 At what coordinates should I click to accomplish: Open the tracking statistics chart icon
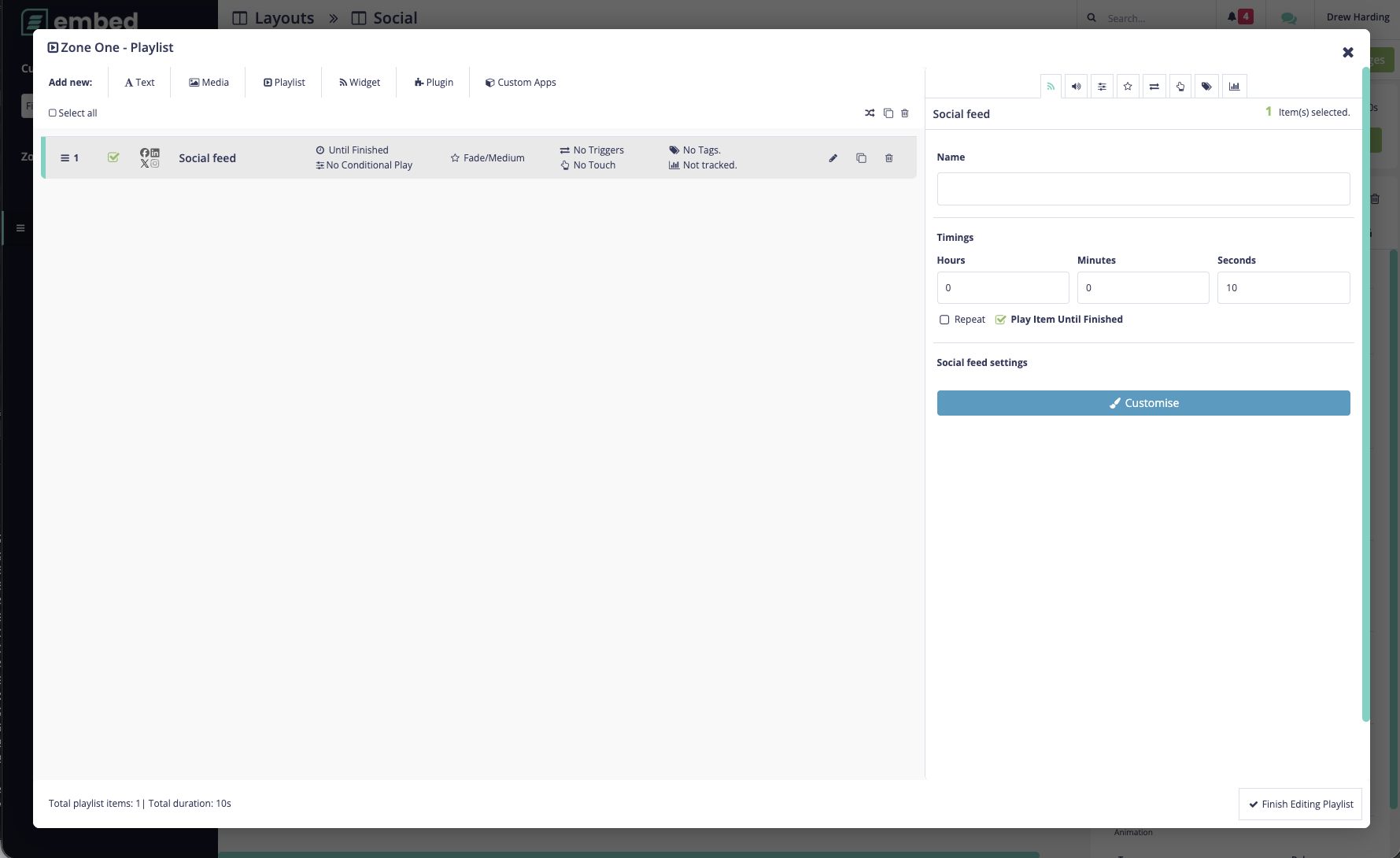tap(1234, 86)
